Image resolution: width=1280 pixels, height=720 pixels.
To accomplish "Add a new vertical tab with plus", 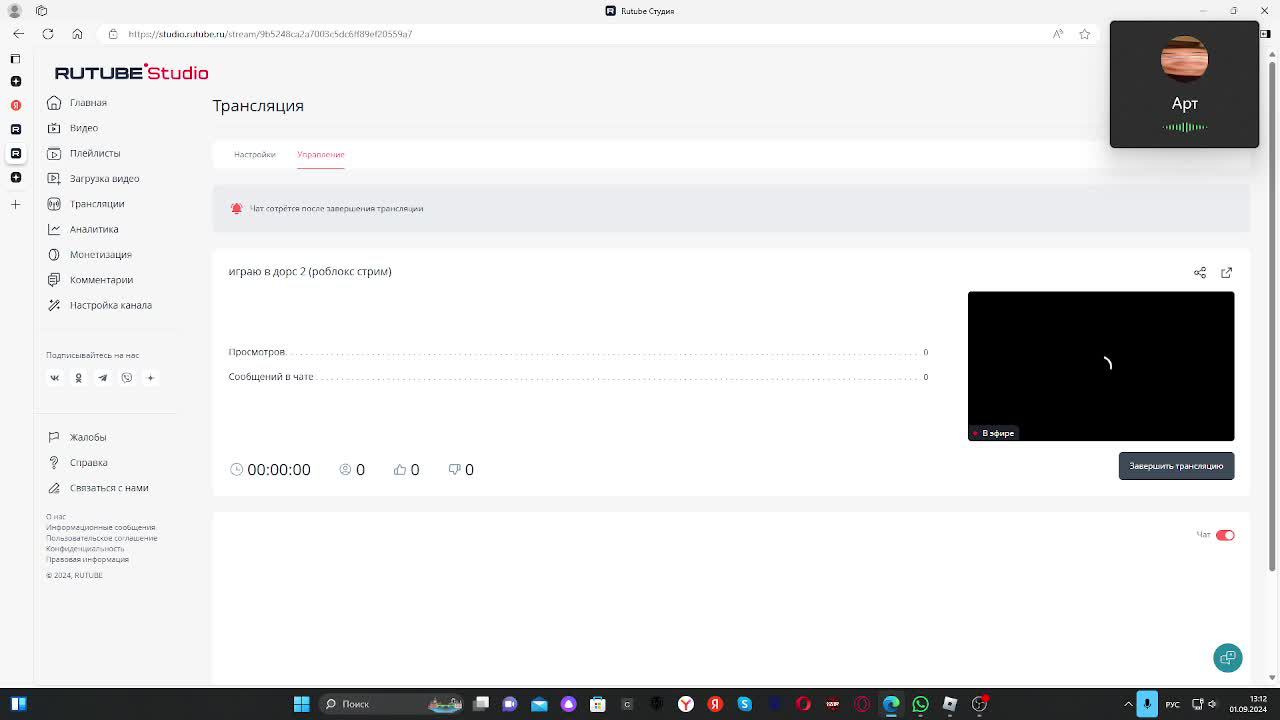I will 15,204.
